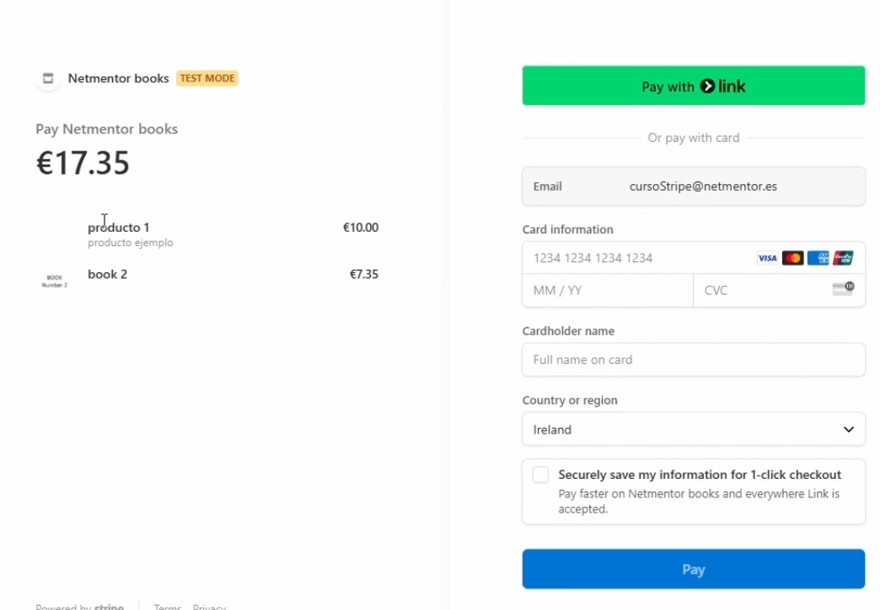Click the Link logo in green button

[x=723, y=86]
